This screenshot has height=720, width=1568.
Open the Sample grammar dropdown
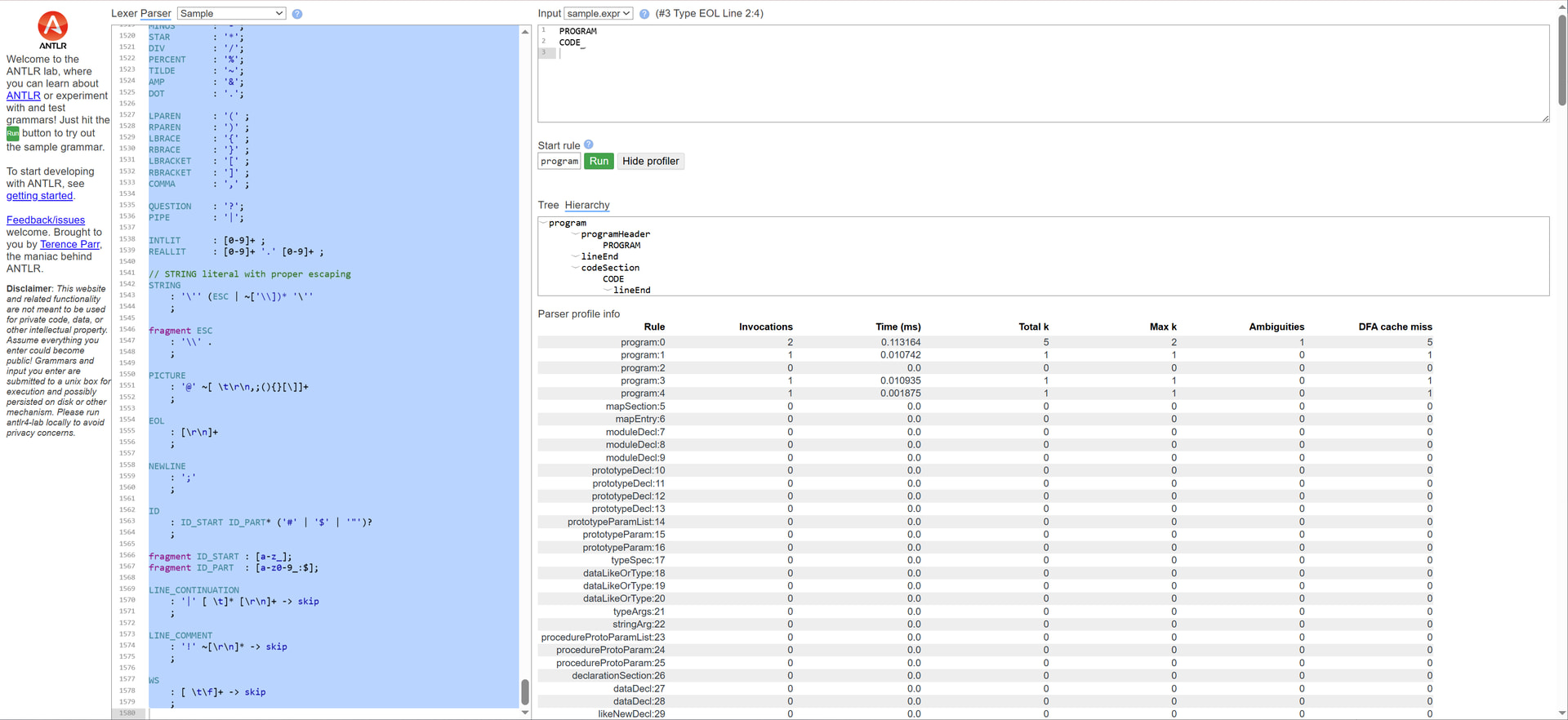[232, 14]
